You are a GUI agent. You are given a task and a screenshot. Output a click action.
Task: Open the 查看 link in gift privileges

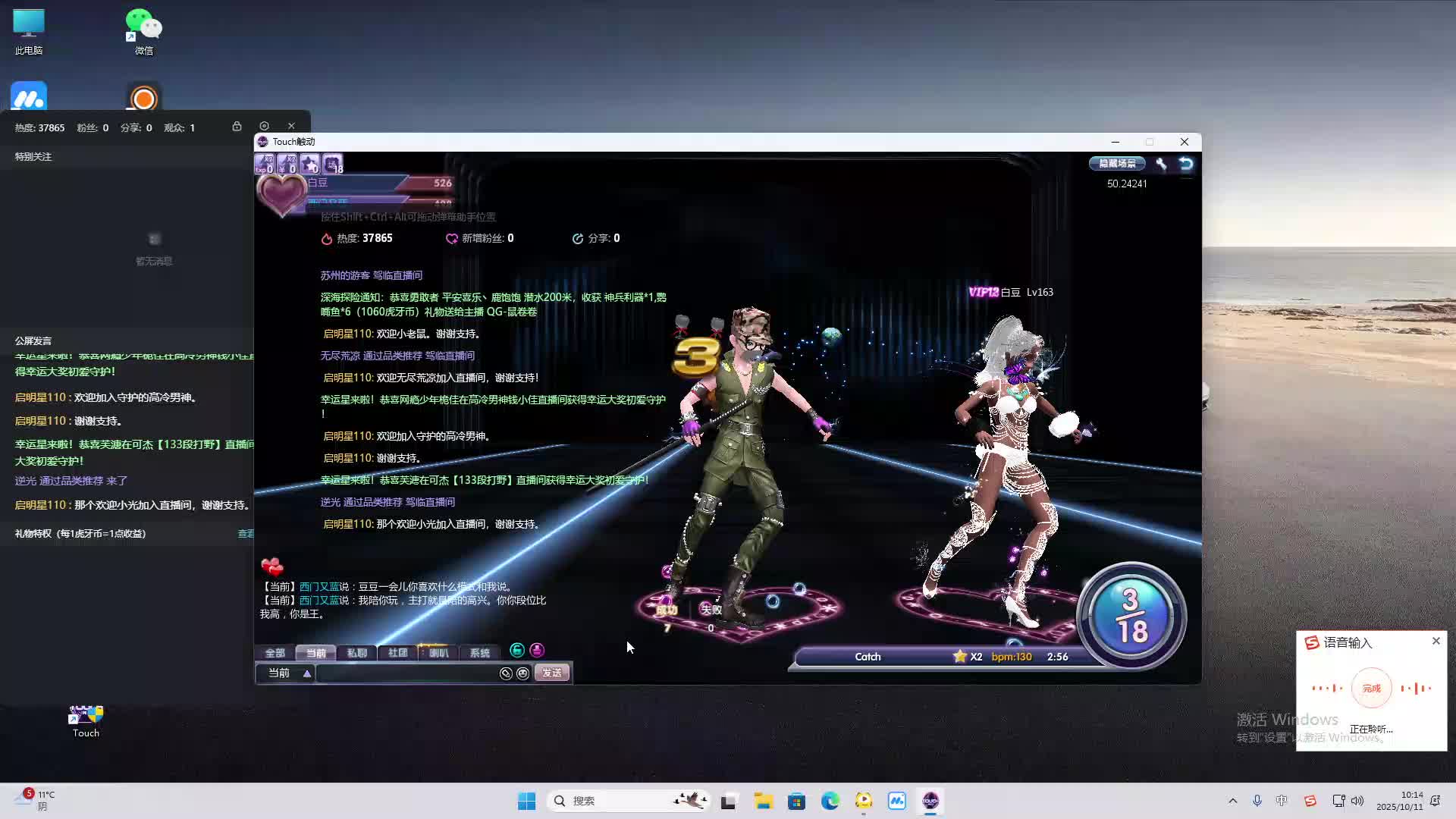coord(246,534)
